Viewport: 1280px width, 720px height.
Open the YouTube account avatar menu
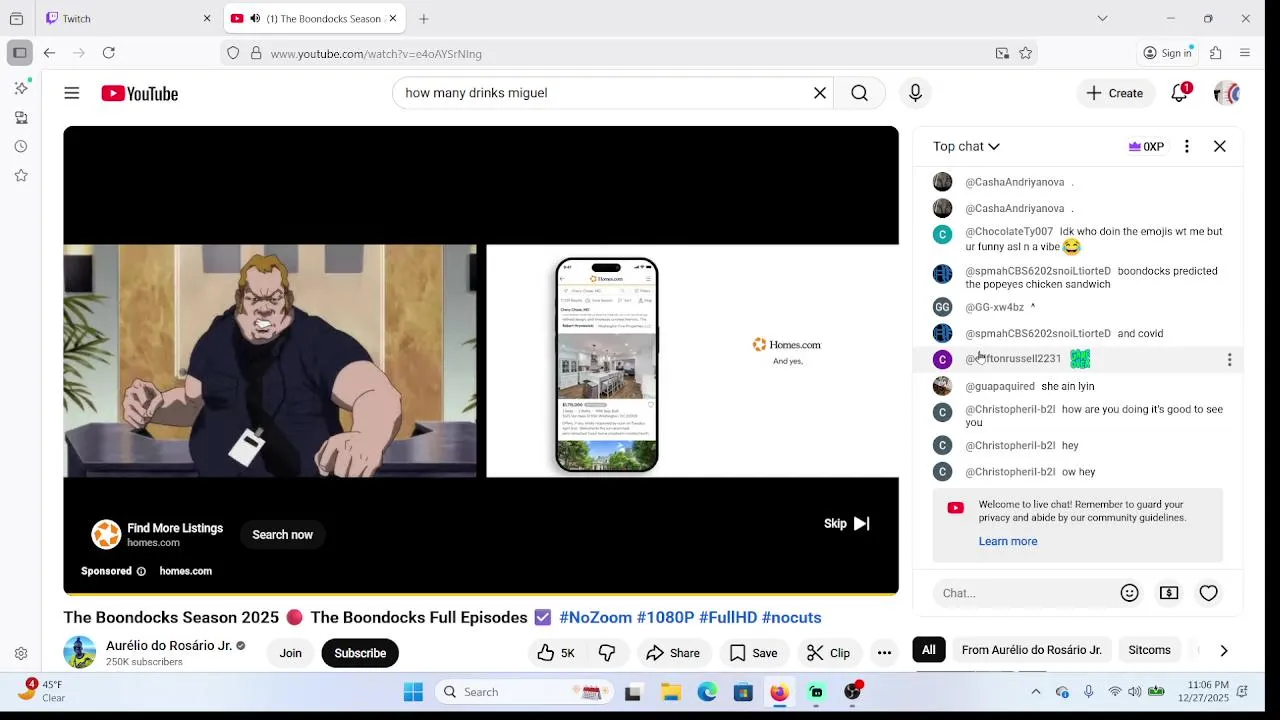click(x=1227, y=93)
